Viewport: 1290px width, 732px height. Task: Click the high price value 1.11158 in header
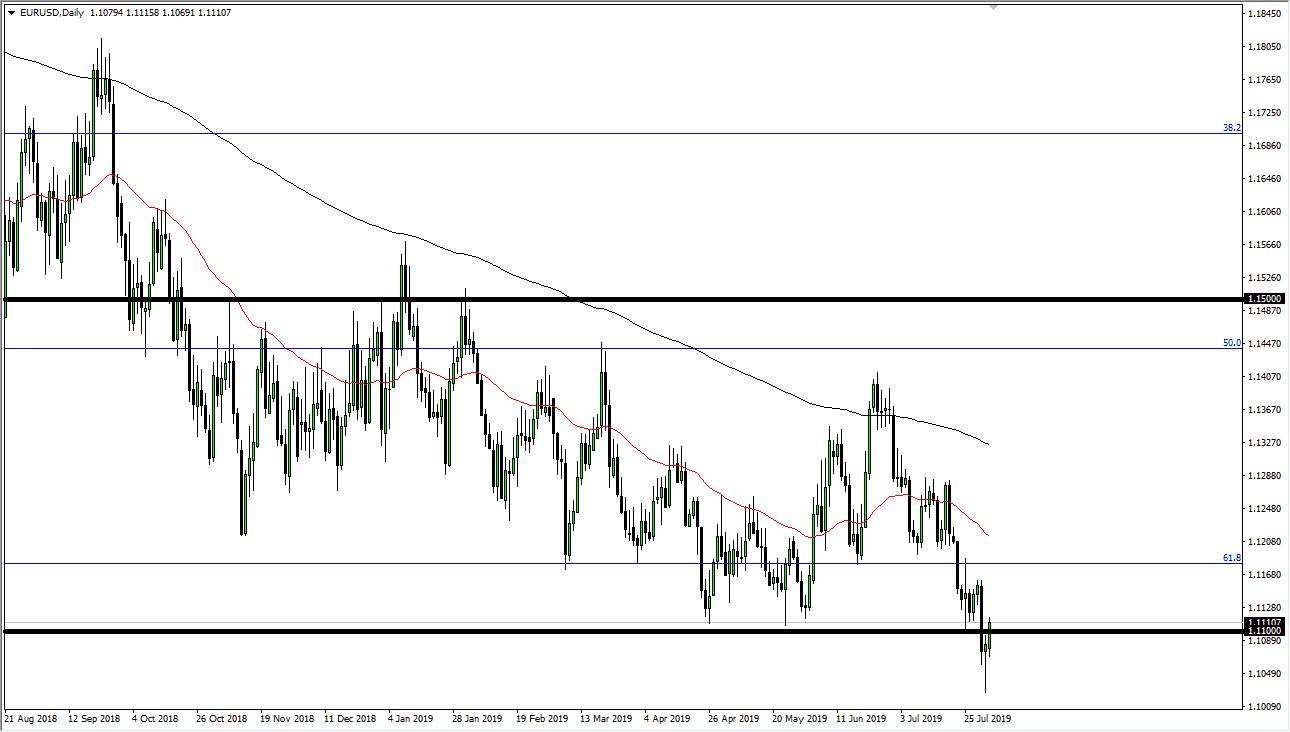point(142,12)
